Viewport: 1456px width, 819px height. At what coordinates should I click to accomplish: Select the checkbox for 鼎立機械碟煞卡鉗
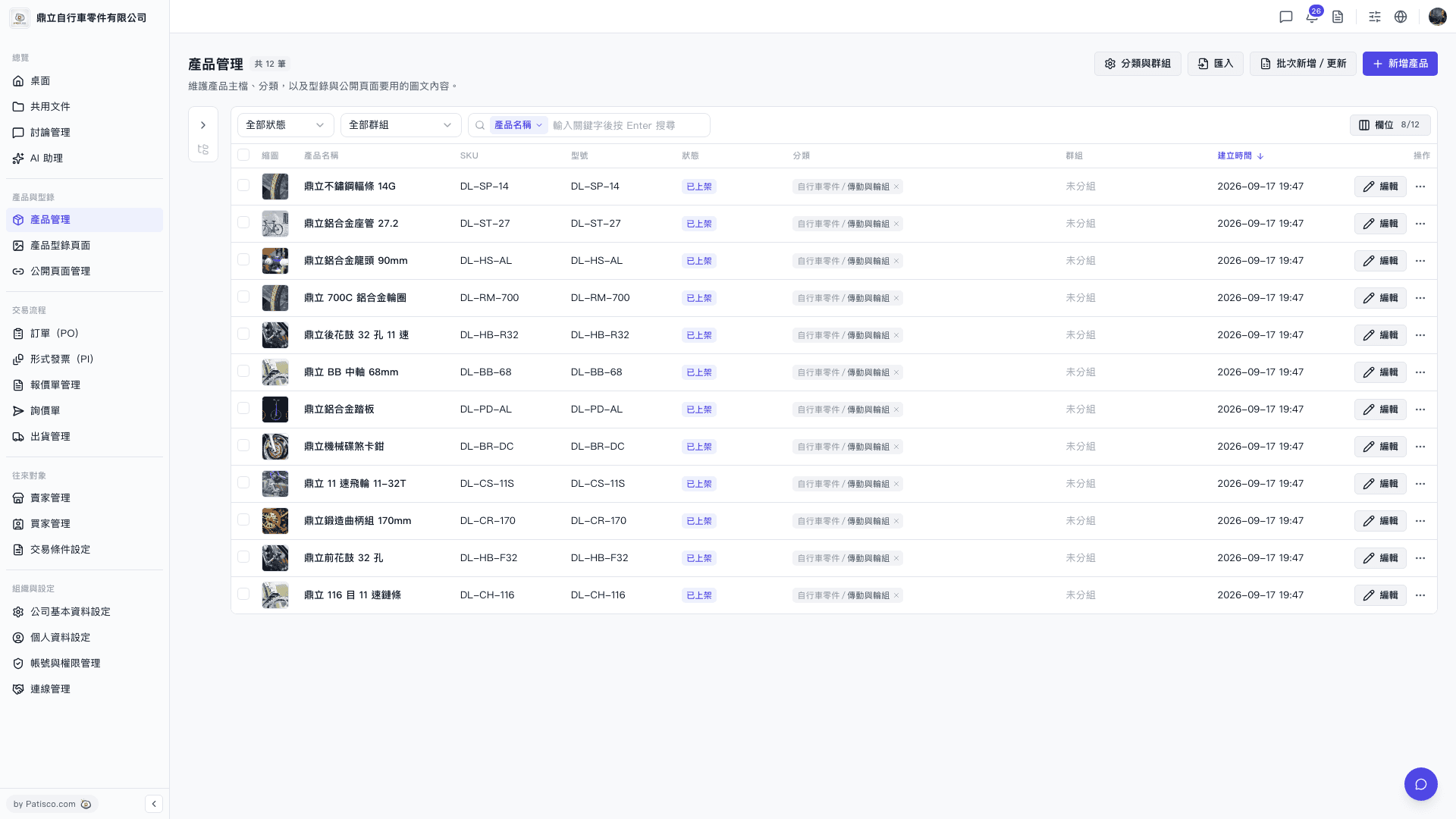tap(243, 445)
